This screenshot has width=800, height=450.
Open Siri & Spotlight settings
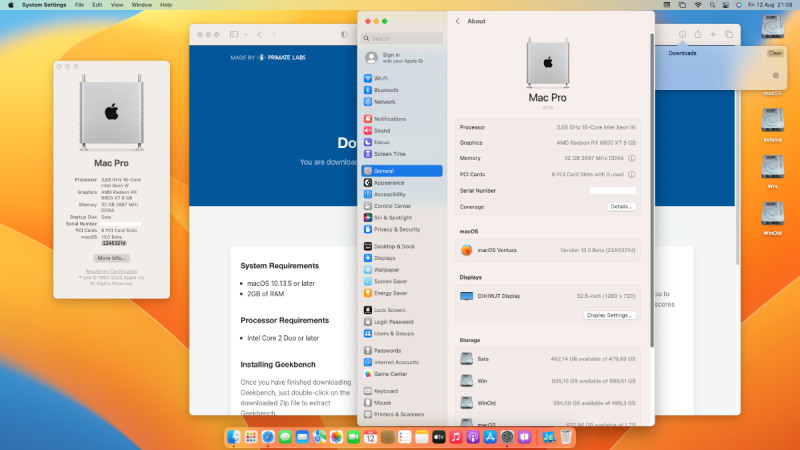[392, 217]
